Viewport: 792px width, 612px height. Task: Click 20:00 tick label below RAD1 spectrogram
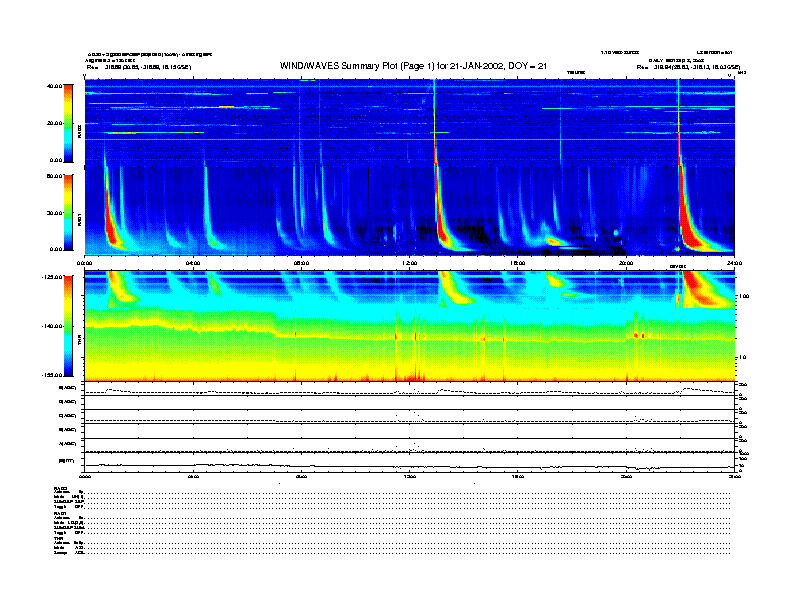[x=626, y=263]
